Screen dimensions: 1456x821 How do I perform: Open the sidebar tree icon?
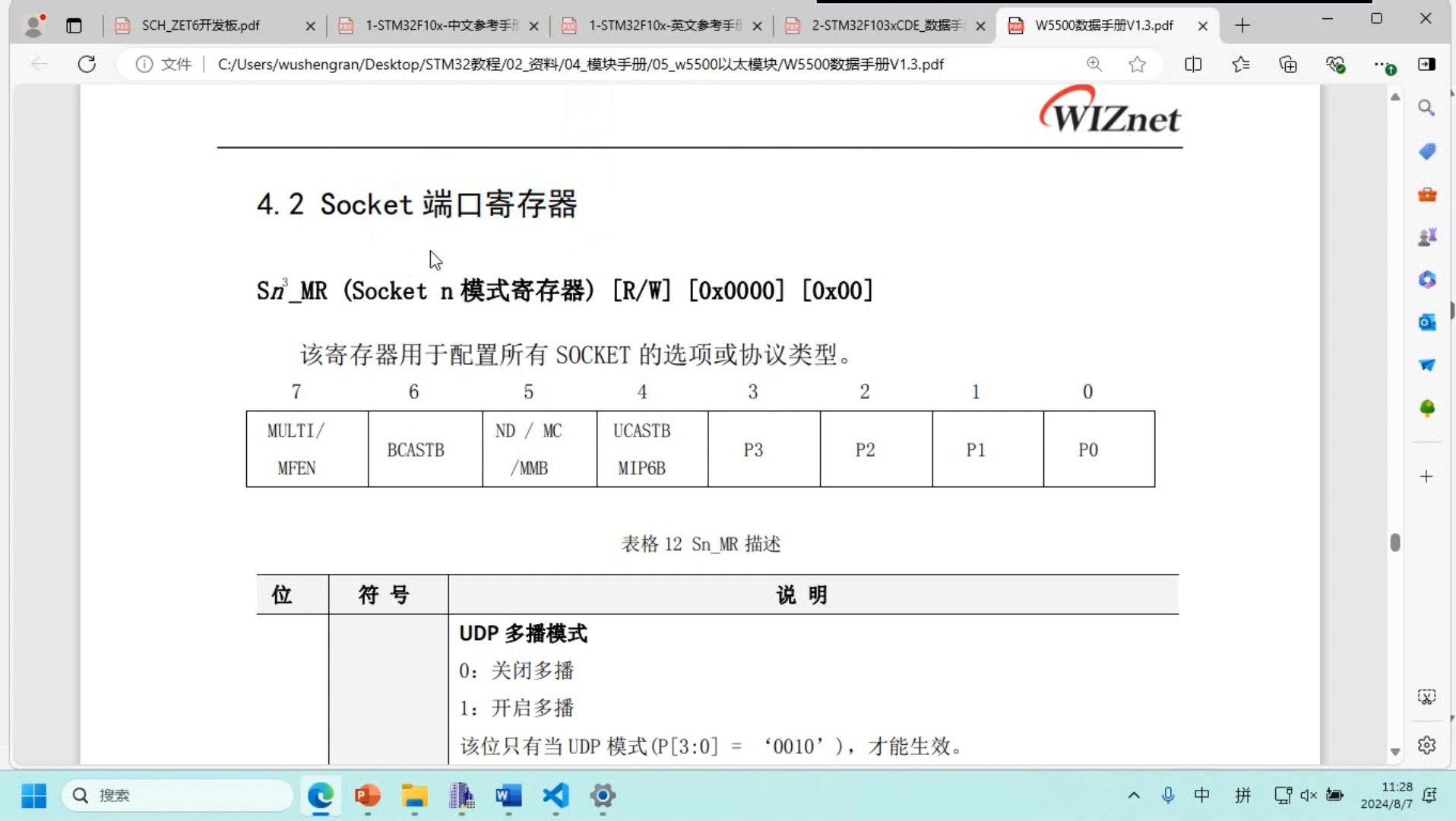[1426, 408]
